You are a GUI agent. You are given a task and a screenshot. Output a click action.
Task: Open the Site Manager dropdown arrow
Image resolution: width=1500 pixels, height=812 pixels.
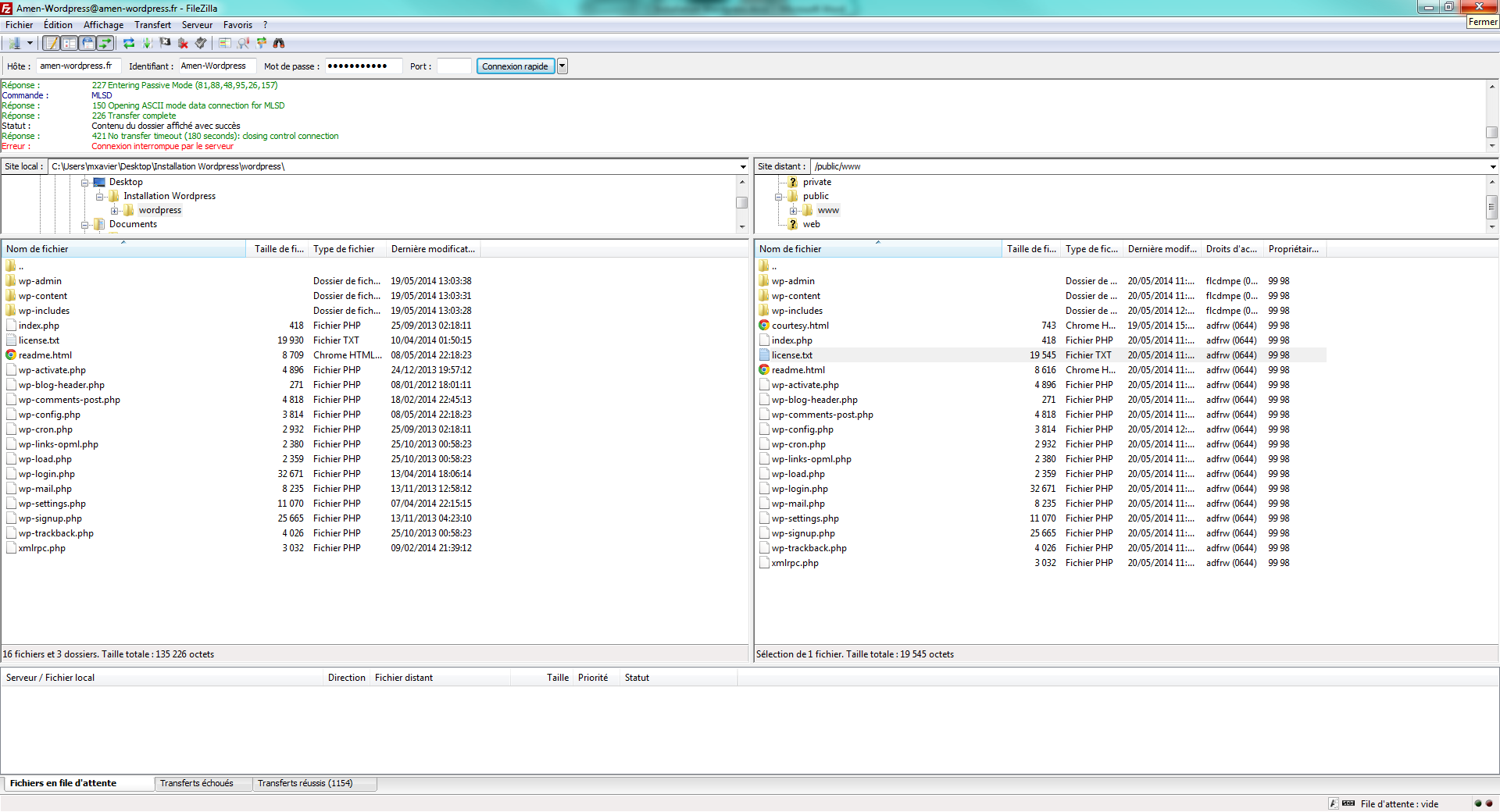click(x=30, y=43)
